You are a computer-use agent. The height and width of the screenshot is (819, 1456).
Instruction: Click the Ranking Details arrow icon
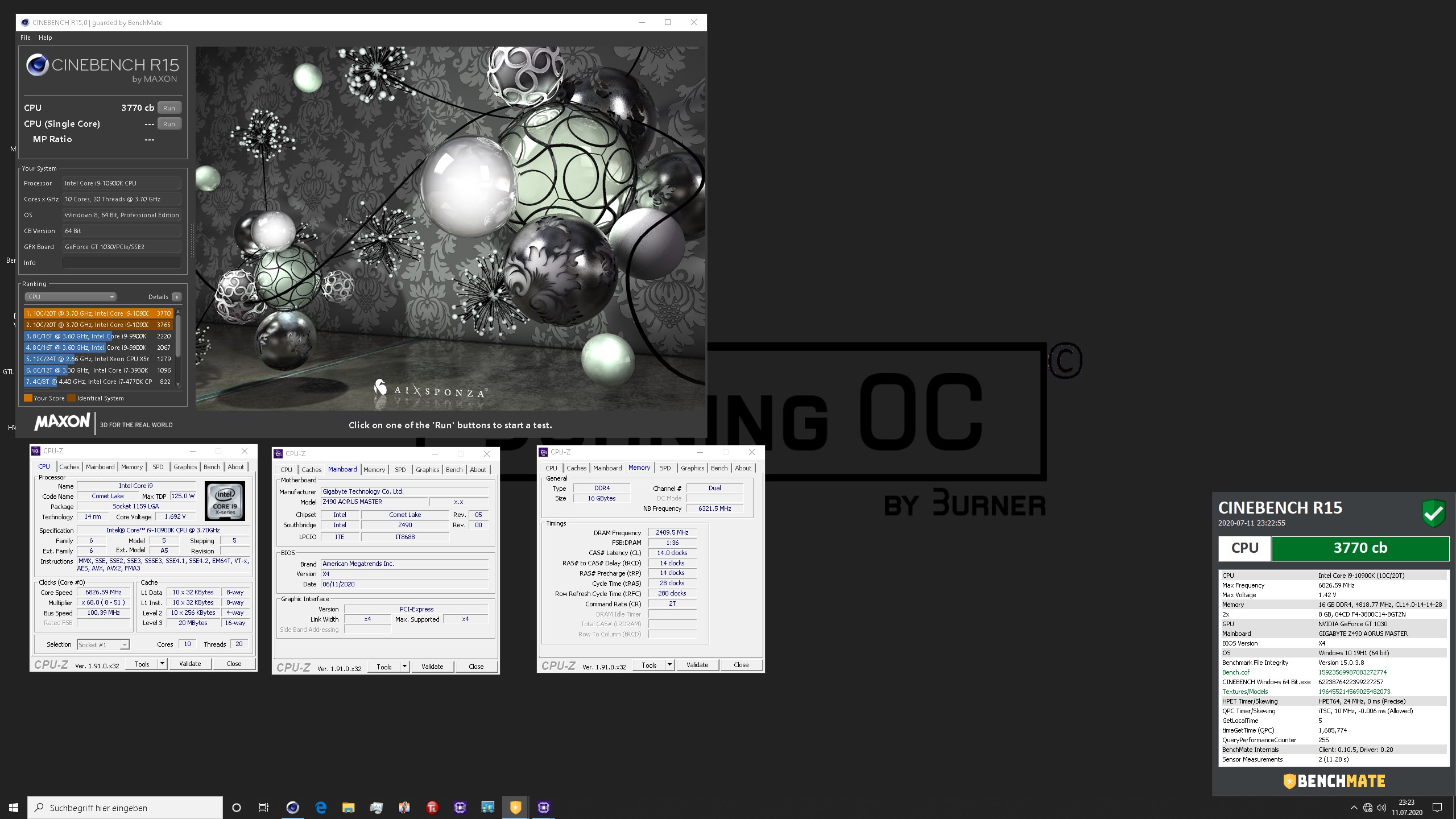[177, 297]
